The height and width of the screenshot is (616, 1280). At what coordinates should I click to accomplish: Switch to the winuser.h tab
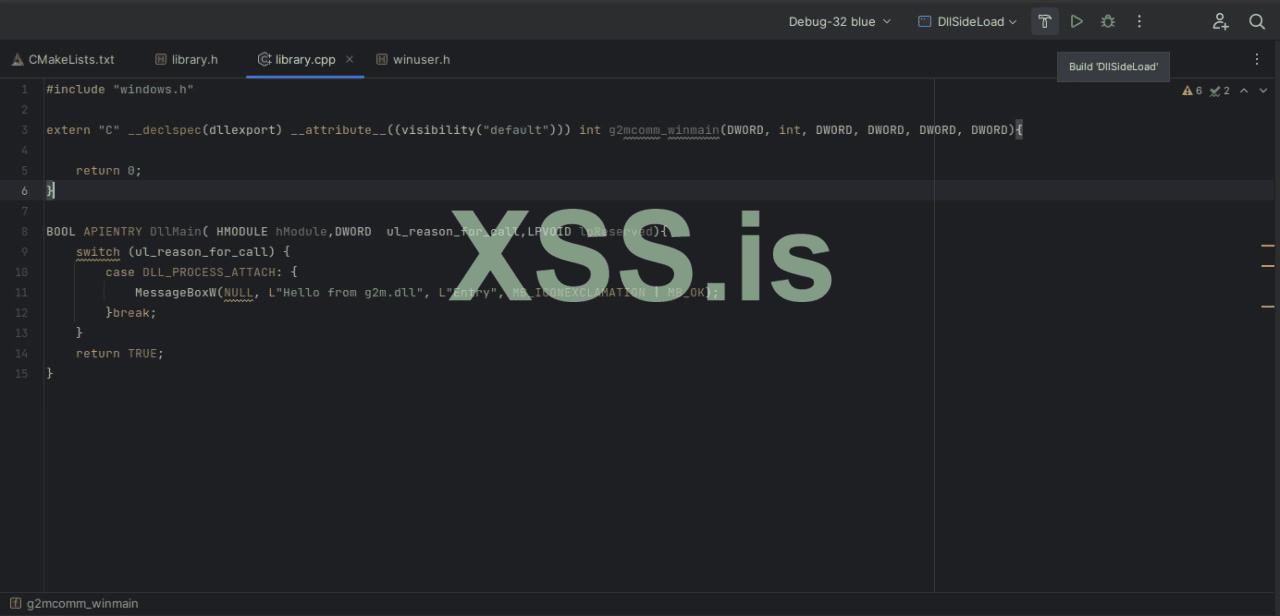[x=413, y=59]
